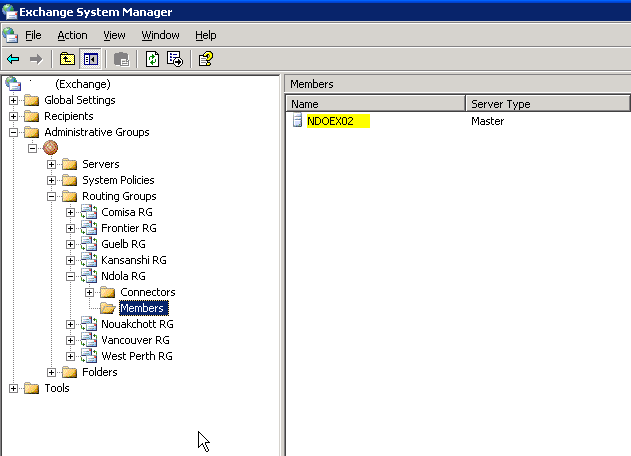Select the round administrative group icon
This screenshot has width=631, height=456.
click(50, 148)
